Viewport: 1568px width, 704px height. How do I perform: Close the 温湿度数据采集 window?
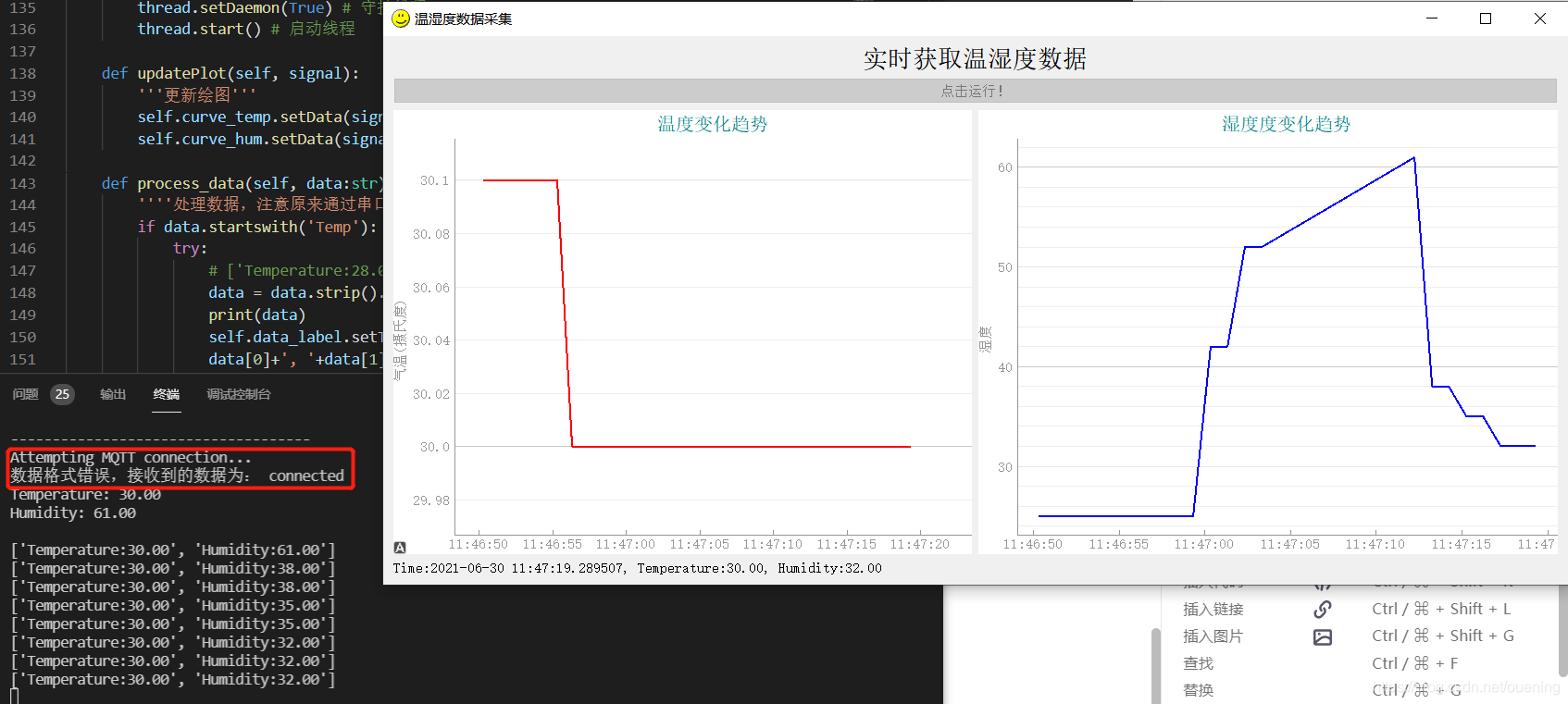[1540, 19]
